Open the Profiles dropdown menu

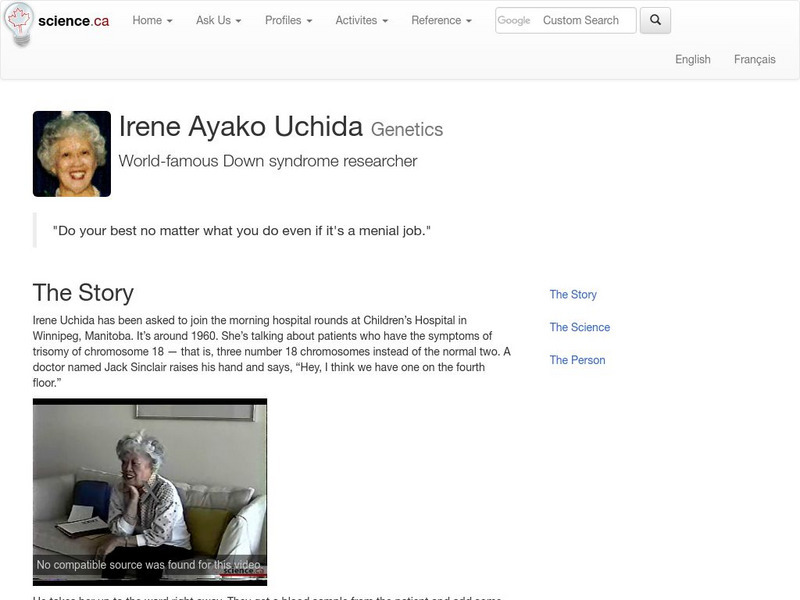287,19
